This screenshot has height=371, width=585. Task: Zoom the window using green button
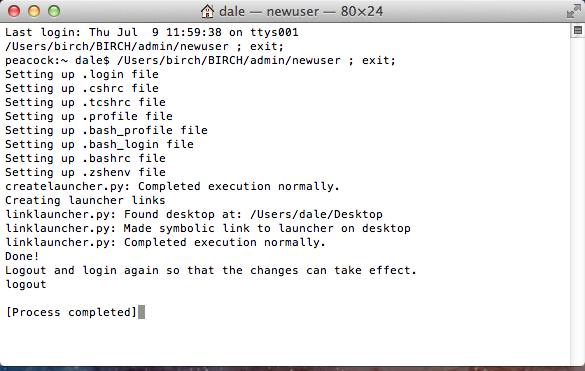[x=54, y=11]
